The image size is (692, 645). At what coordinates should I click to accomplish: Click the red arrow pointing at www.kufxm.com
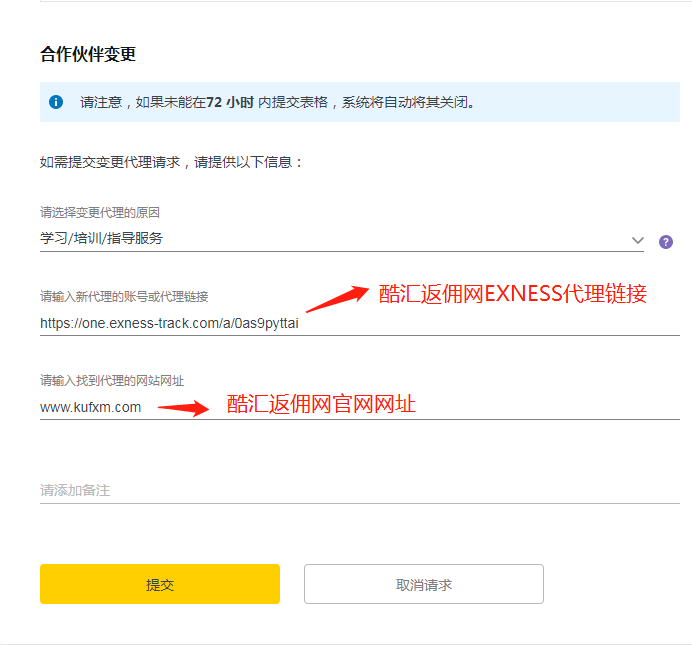click(183, 407)
